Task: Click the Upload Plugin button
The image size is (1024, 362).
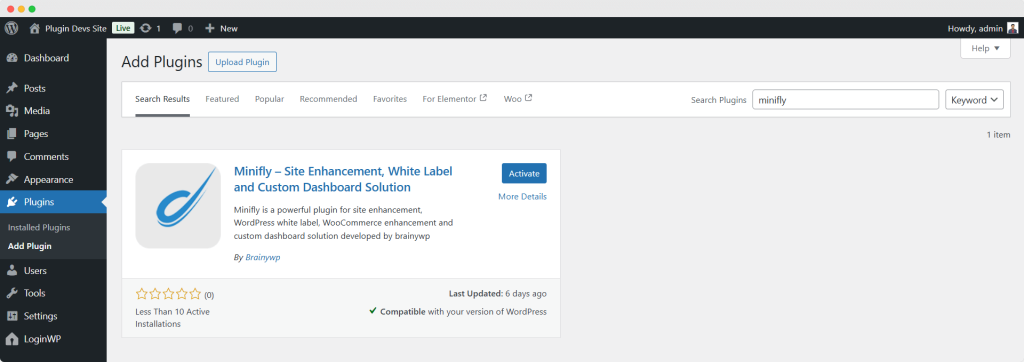Action: tap(243, 62)
